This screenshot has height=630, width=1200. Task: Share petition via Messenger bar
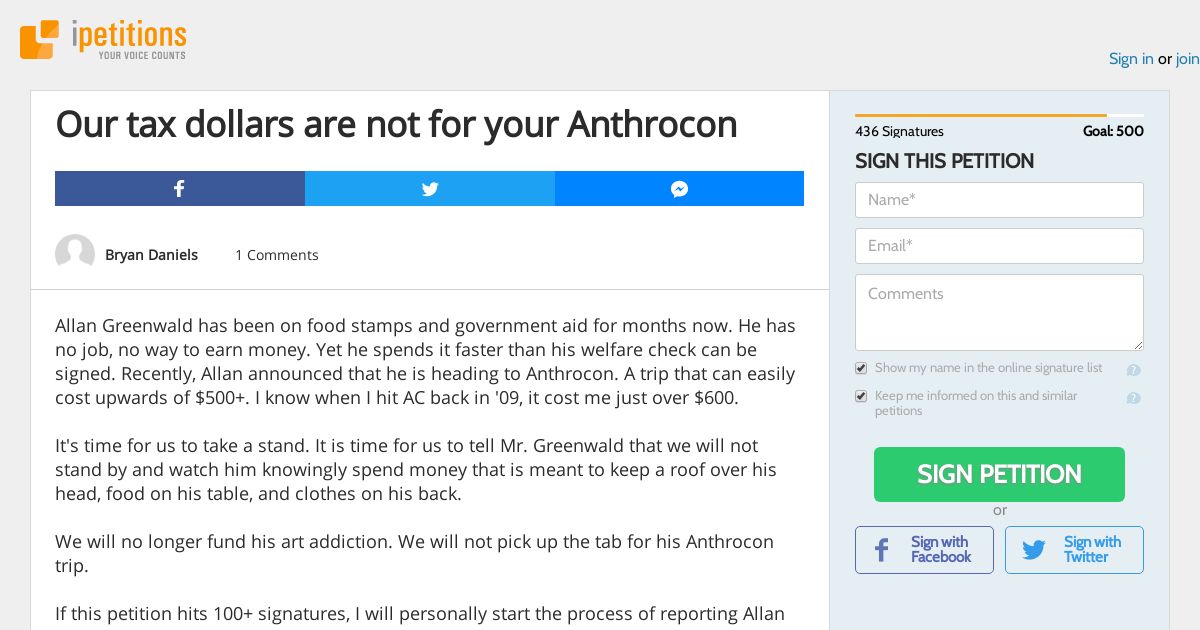pos(679,188)
